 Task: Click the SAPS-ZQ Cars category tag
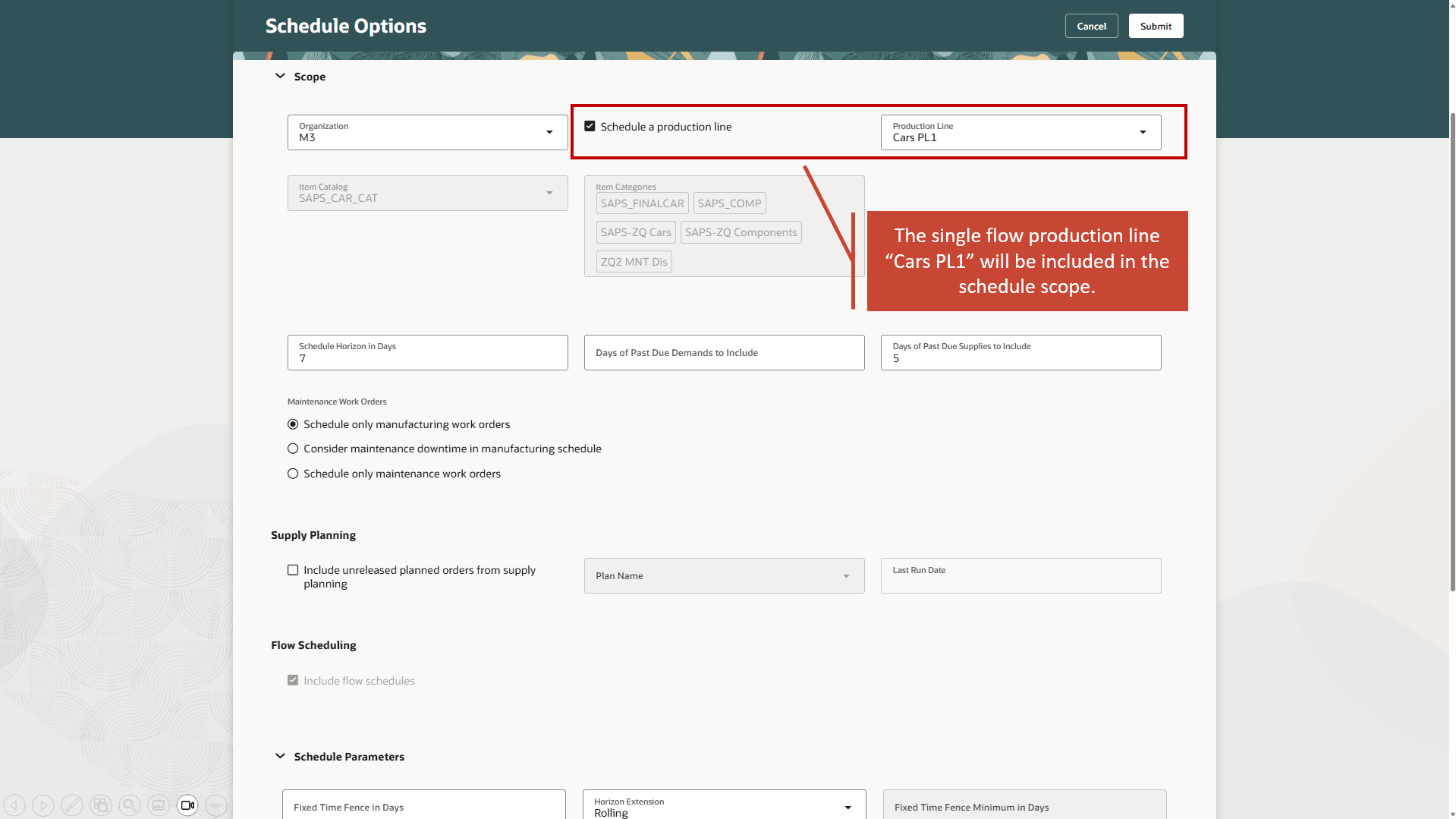pos(636,232)
